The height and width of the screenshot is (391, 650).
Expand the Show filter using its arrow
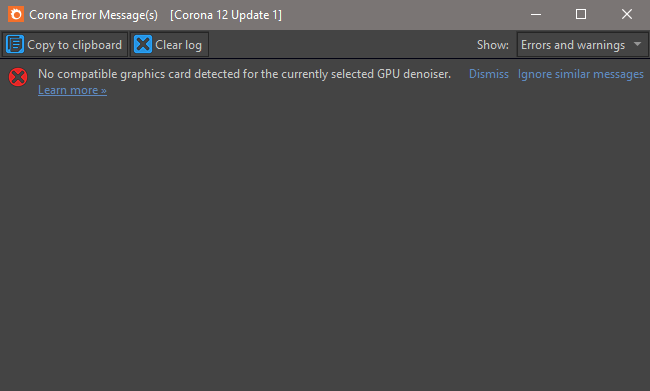click(x=638, y=44)
